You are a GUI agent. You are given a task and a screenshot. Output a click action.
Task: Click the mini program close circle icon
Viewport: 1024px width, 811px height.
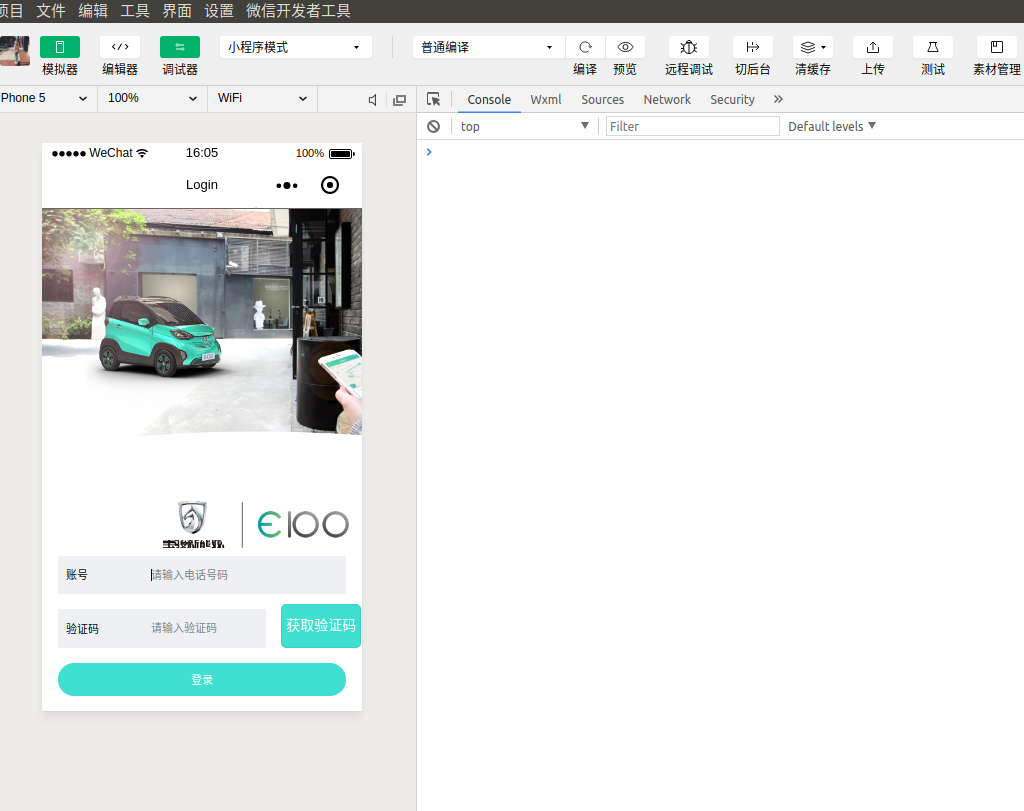point(330,185)
